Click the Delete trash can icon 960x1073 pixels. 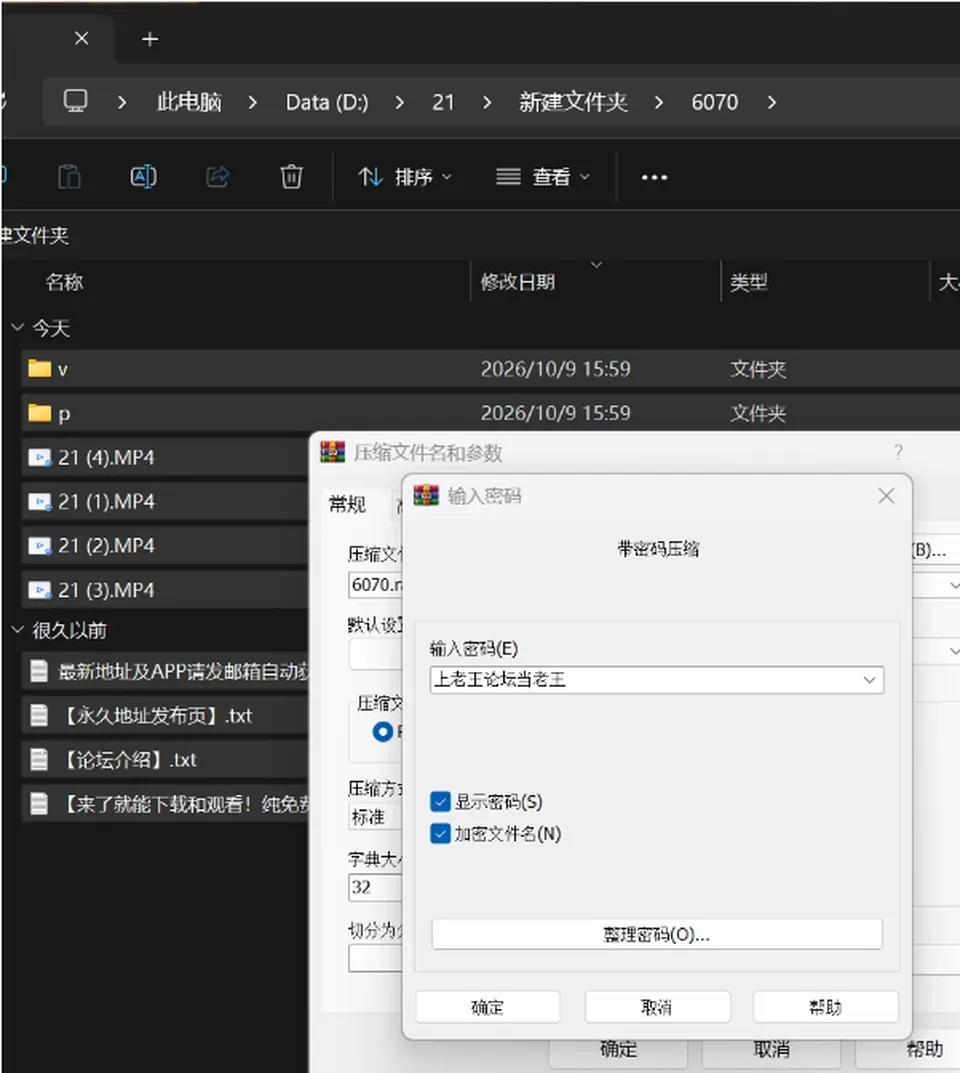coord(291,177)
